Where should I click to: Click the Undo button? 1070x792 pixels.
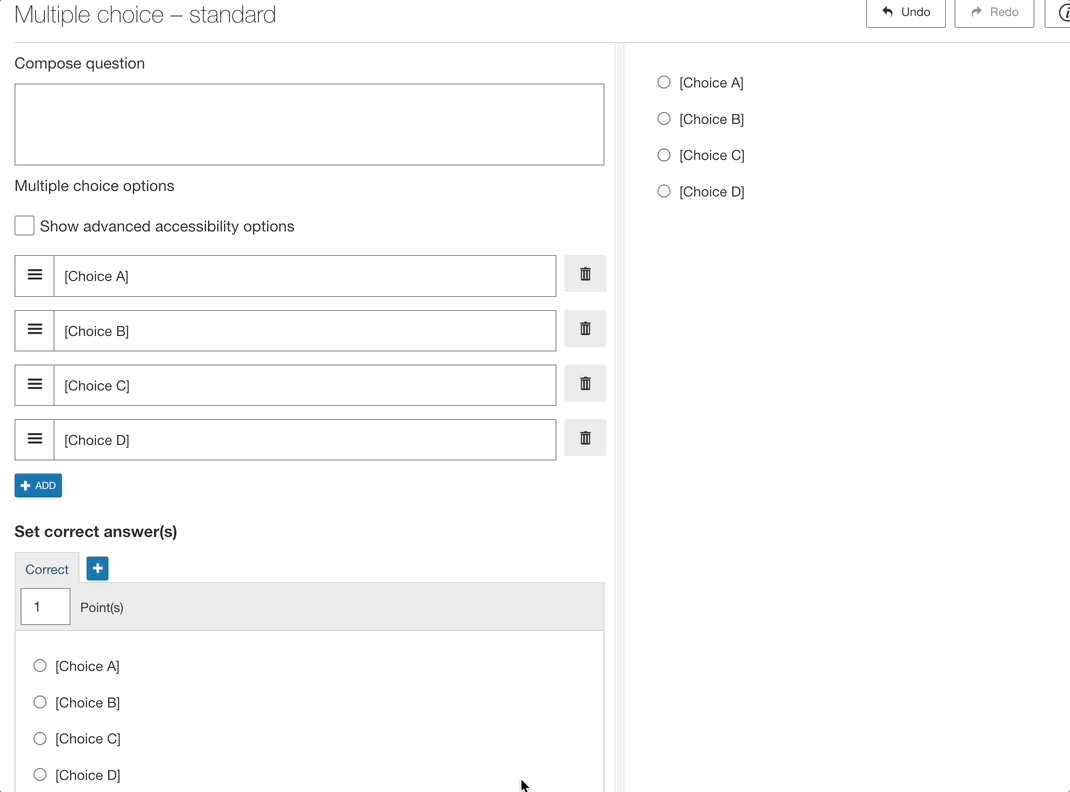905,12
